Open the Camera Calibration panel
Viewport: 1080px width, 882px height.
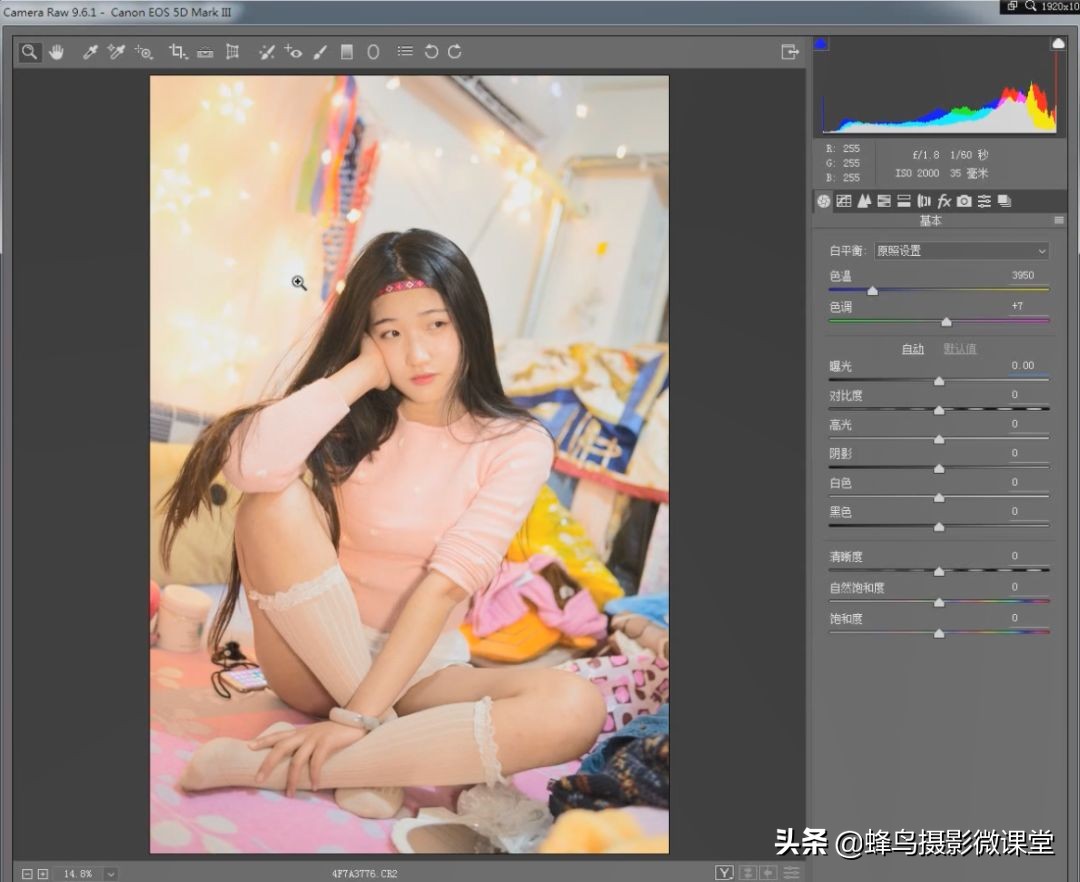coord(964,201)
